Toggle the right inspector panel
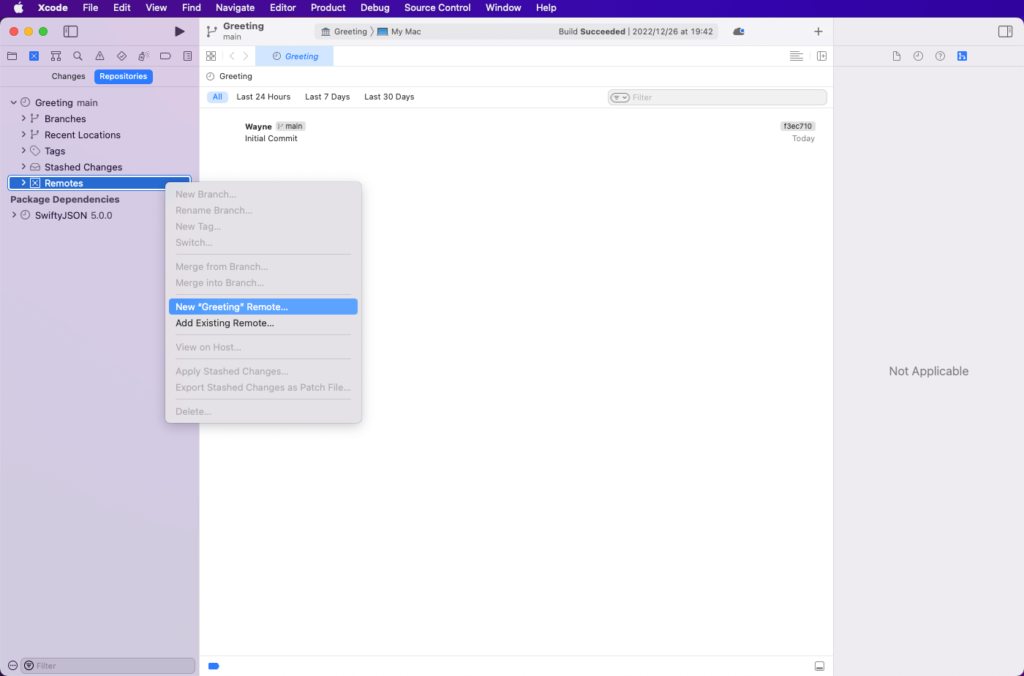Image resolution: width=1024 pixels, height=676 pixels. coord(1005,32)
